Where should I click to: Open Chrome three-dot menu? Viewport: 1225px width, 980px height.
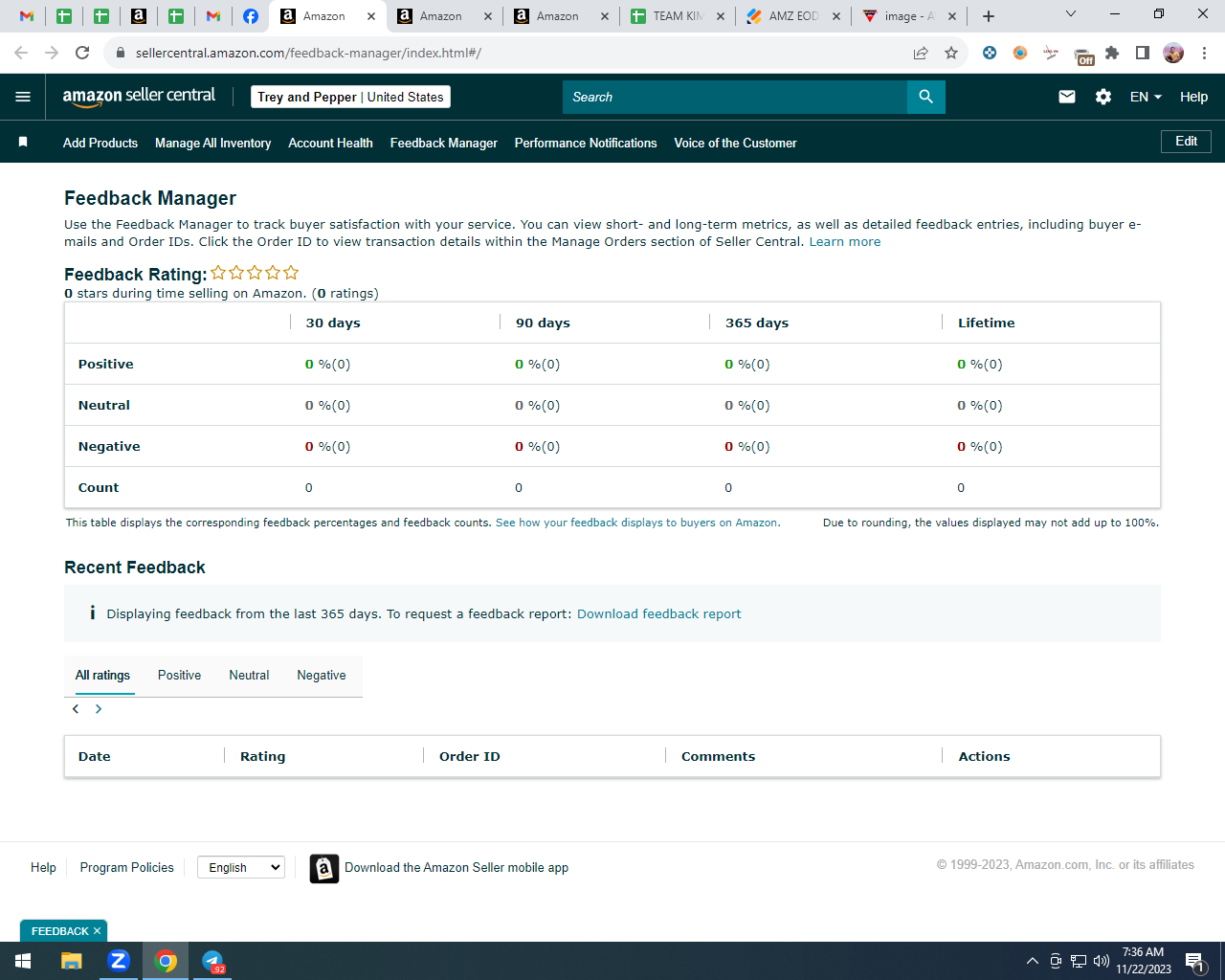coord(1204,53)
